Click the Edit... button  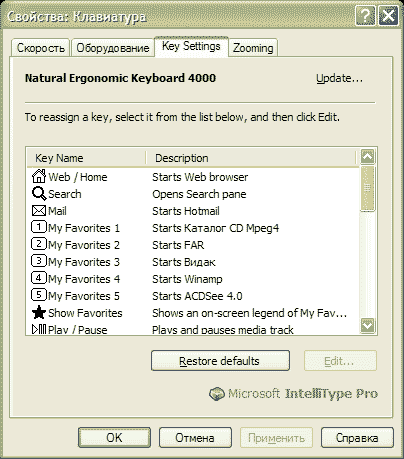(x=340, y=361)
